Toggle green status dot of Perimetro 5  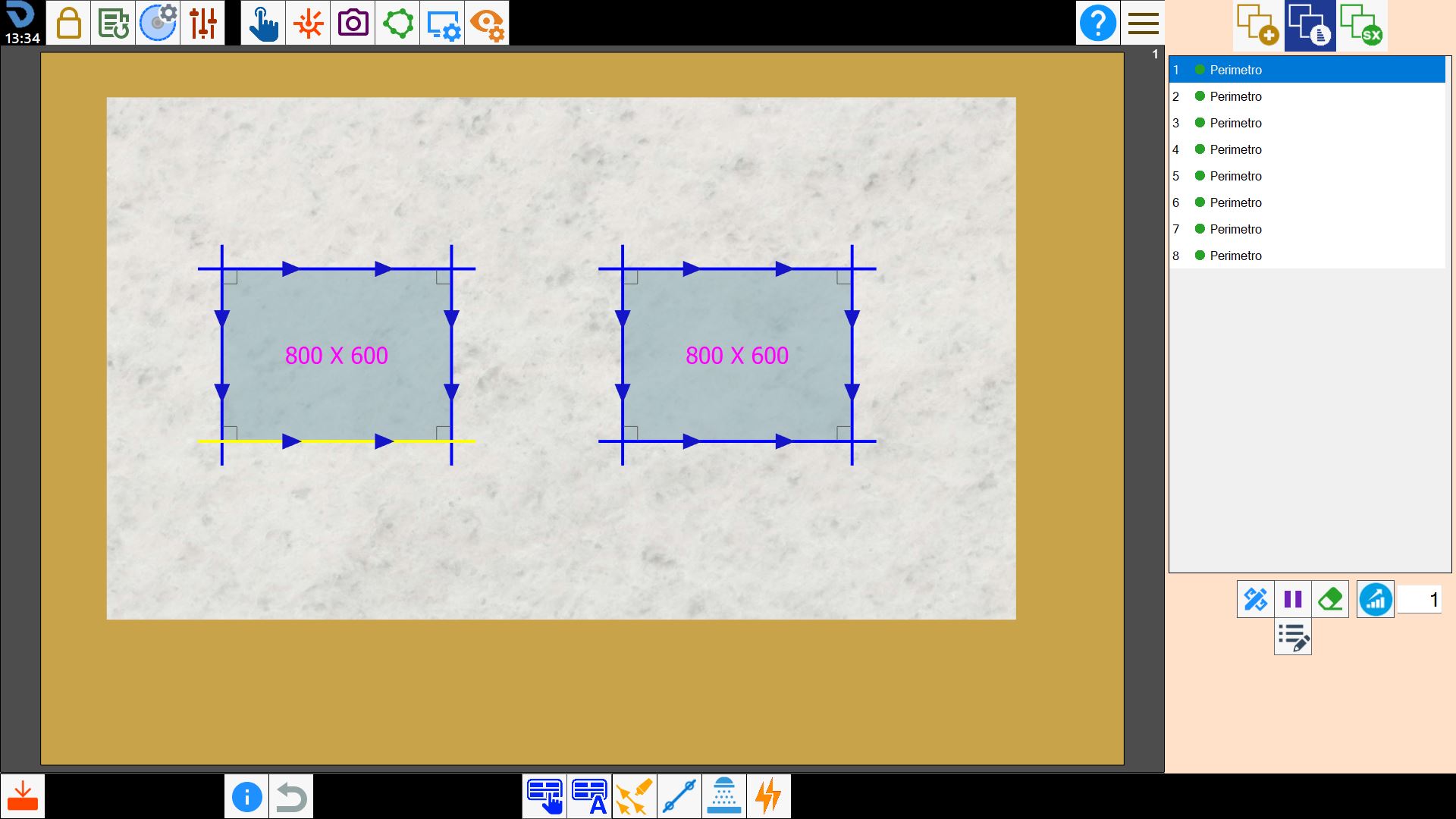click(x=1200, y=176)
